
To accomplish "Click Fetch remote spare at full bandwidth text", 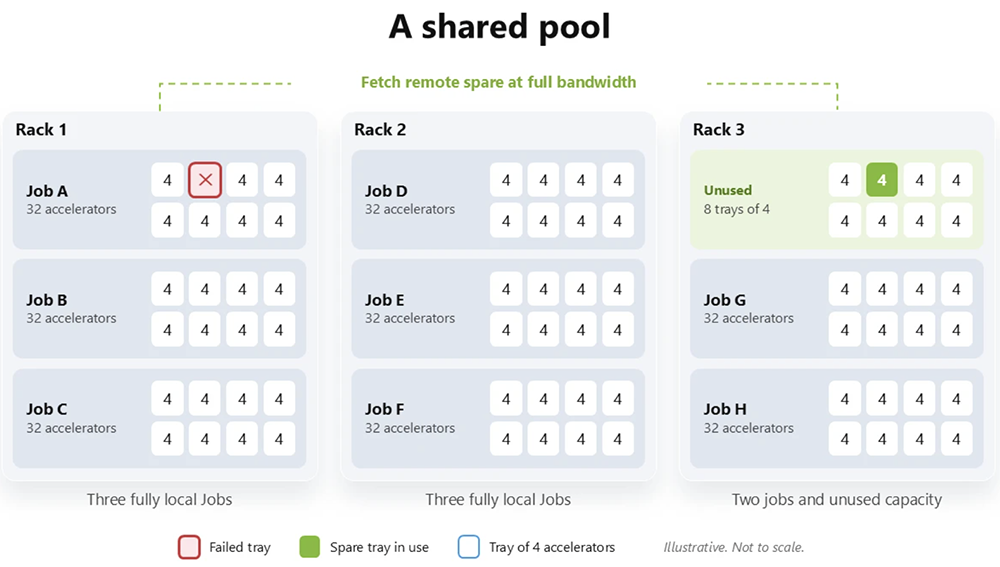I will click(499, 82).
